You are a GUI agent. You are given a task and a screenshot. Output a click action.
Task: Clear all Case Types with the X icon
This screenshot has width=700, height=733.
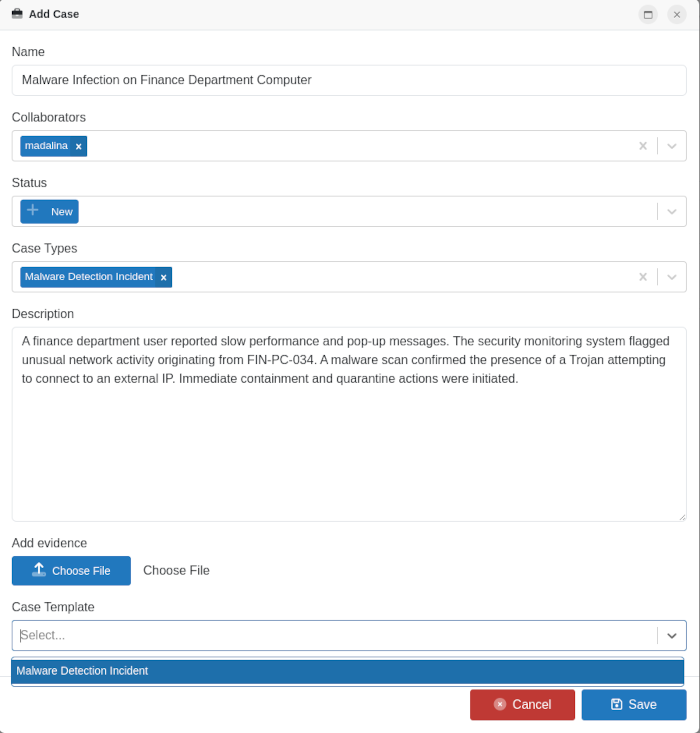click(x=643, y=277)
